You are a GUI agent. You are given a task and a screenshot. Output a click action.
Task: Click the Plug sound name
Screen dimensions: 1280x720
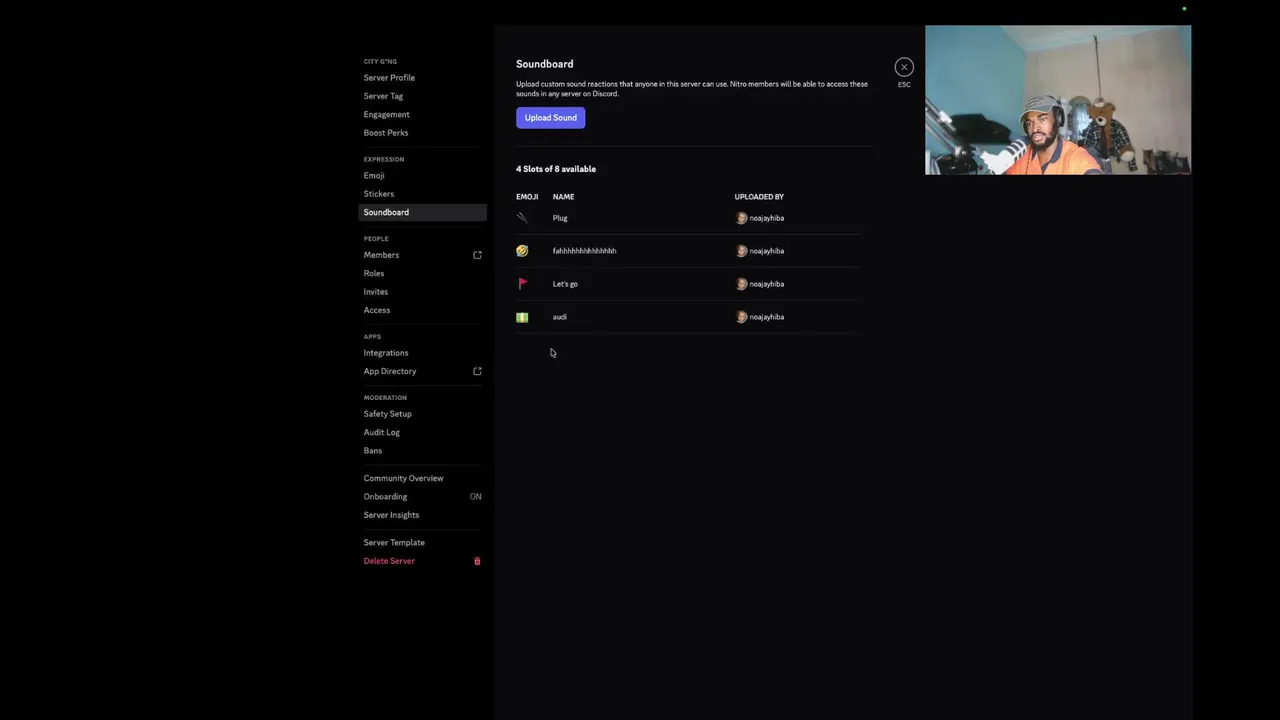pyautogui.click(x=560, y=218)
